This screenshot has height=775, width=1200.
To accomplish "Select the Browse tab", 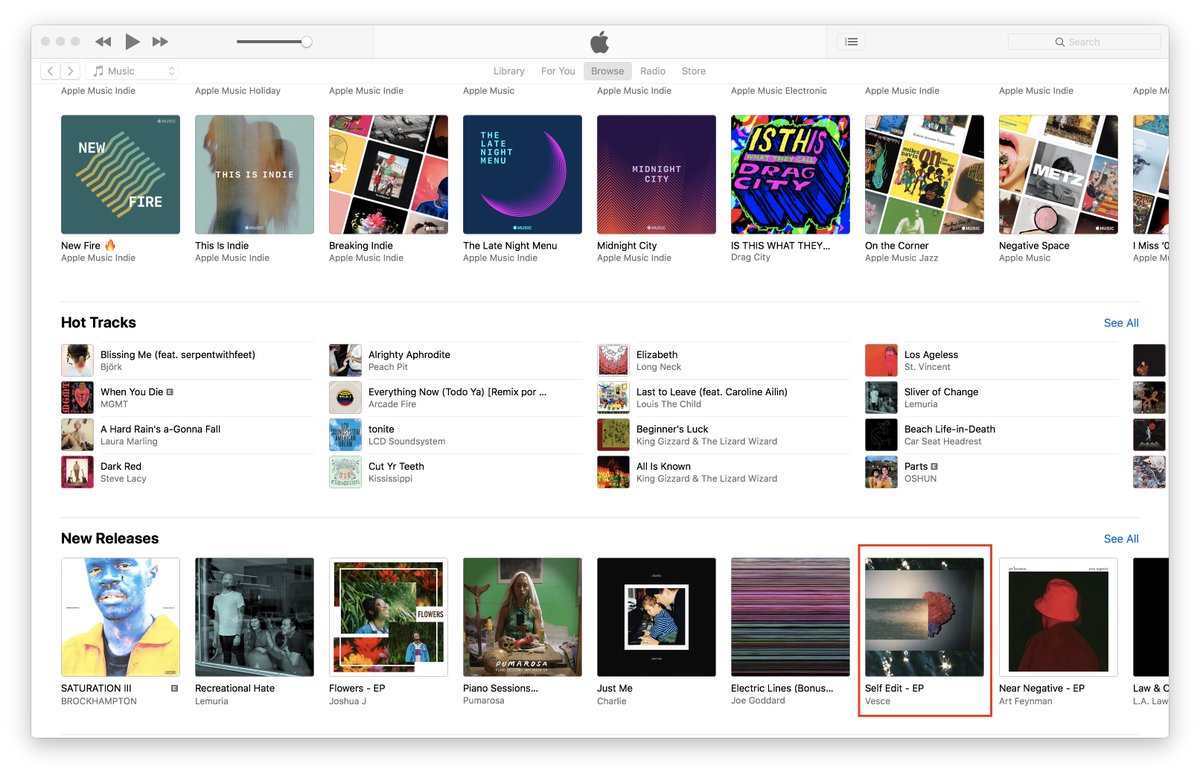I will [607, 71].
